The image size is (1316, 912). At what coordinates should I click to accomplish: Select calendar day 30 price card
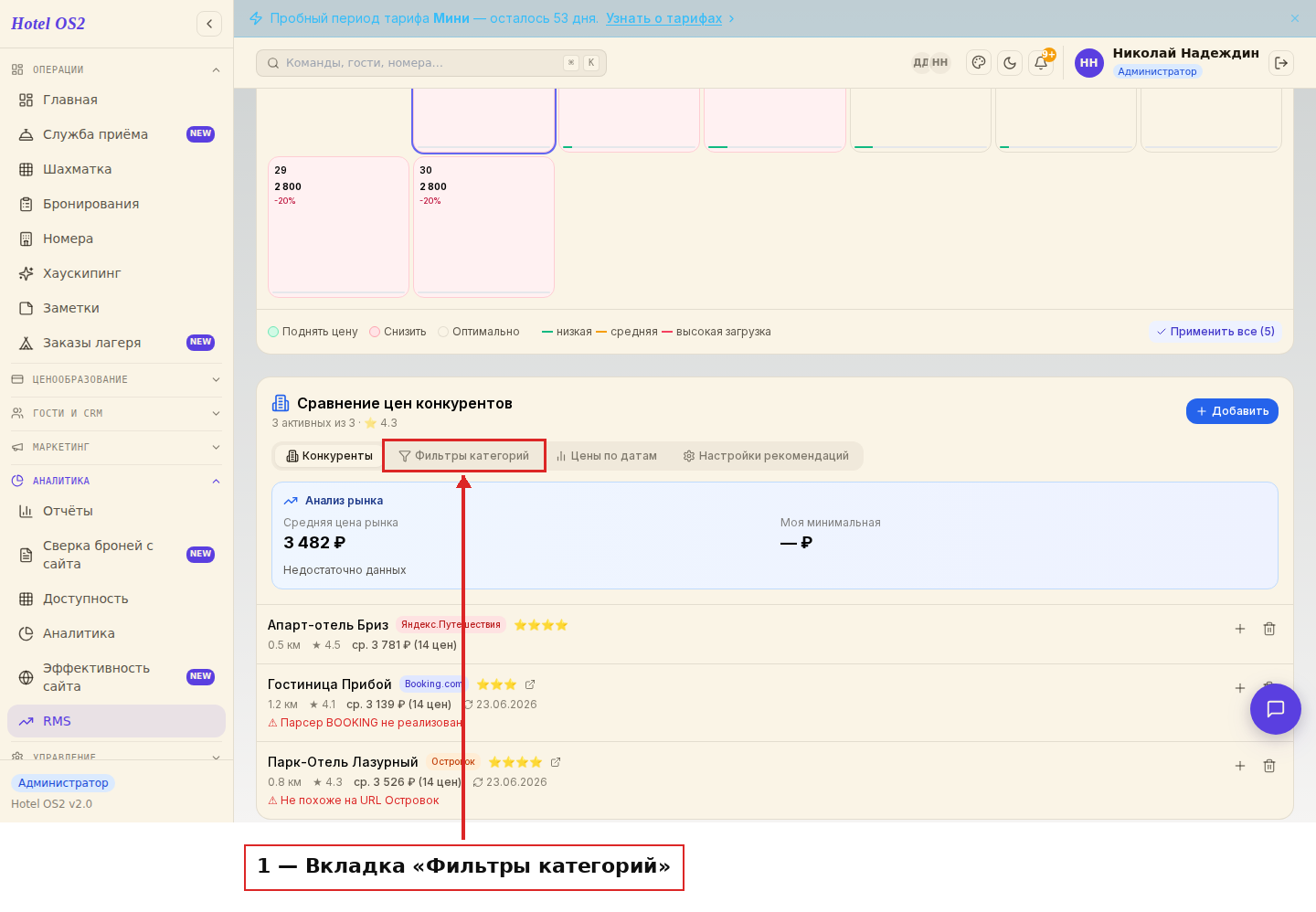point(483,227)
